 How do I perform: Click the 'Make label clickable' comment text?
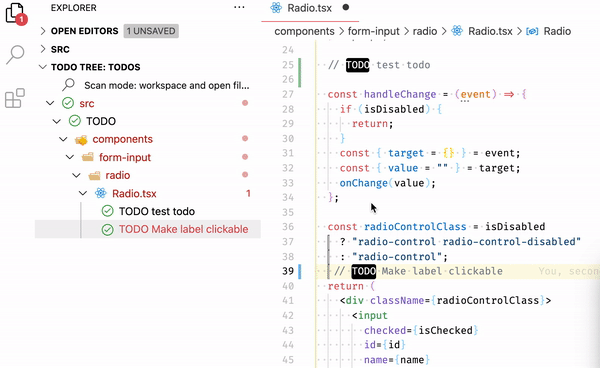(442, 271)
